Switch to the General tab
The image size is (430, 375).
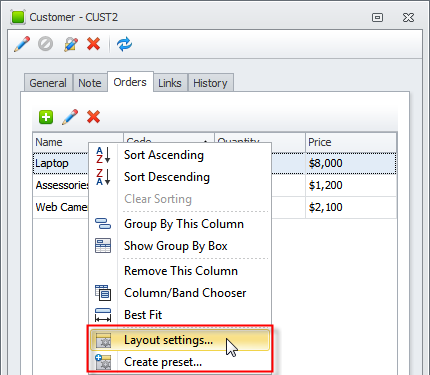click(x=48, y=83)
